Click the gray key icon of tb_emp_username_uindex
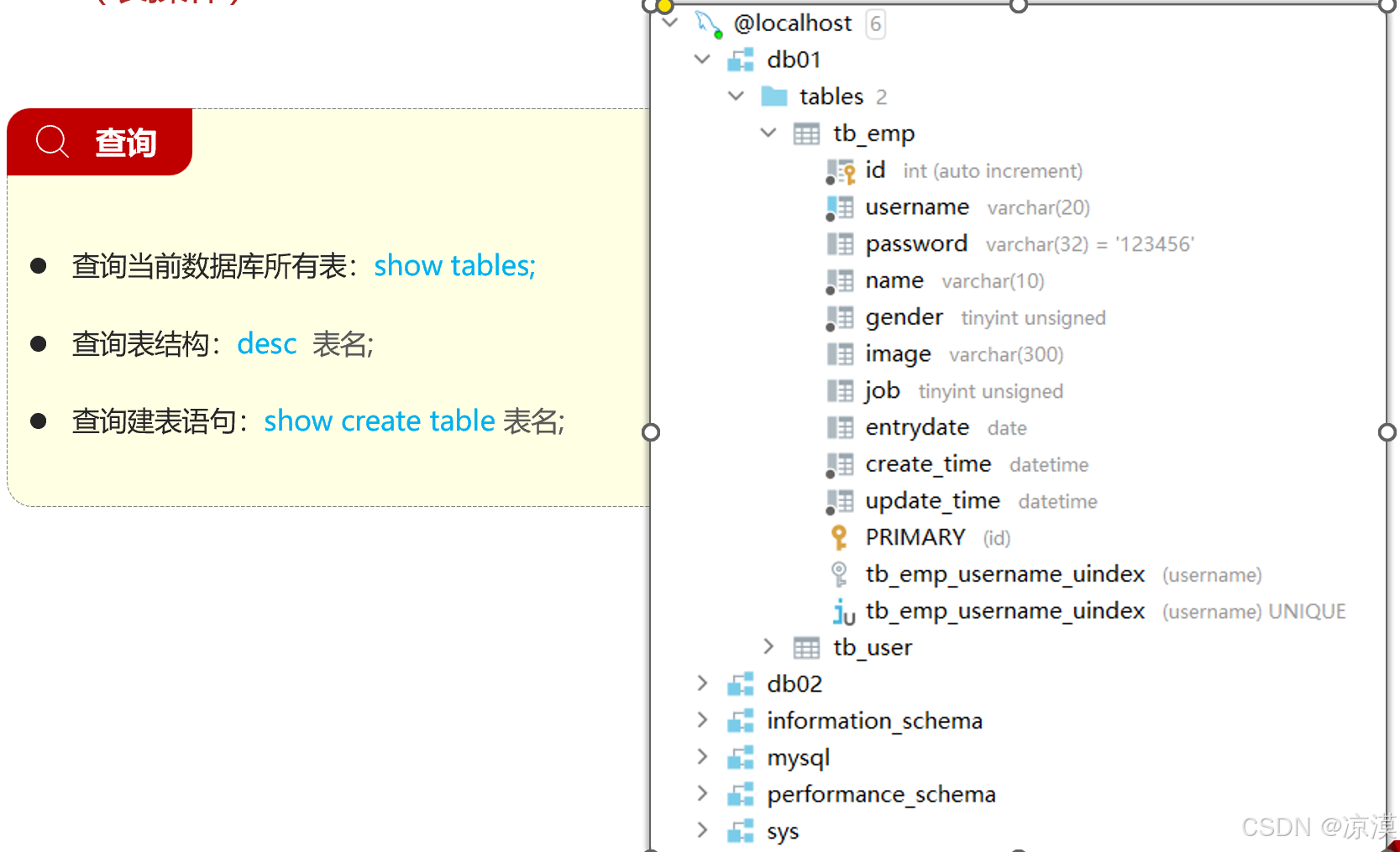1400x852 pixels. (837, 573)
